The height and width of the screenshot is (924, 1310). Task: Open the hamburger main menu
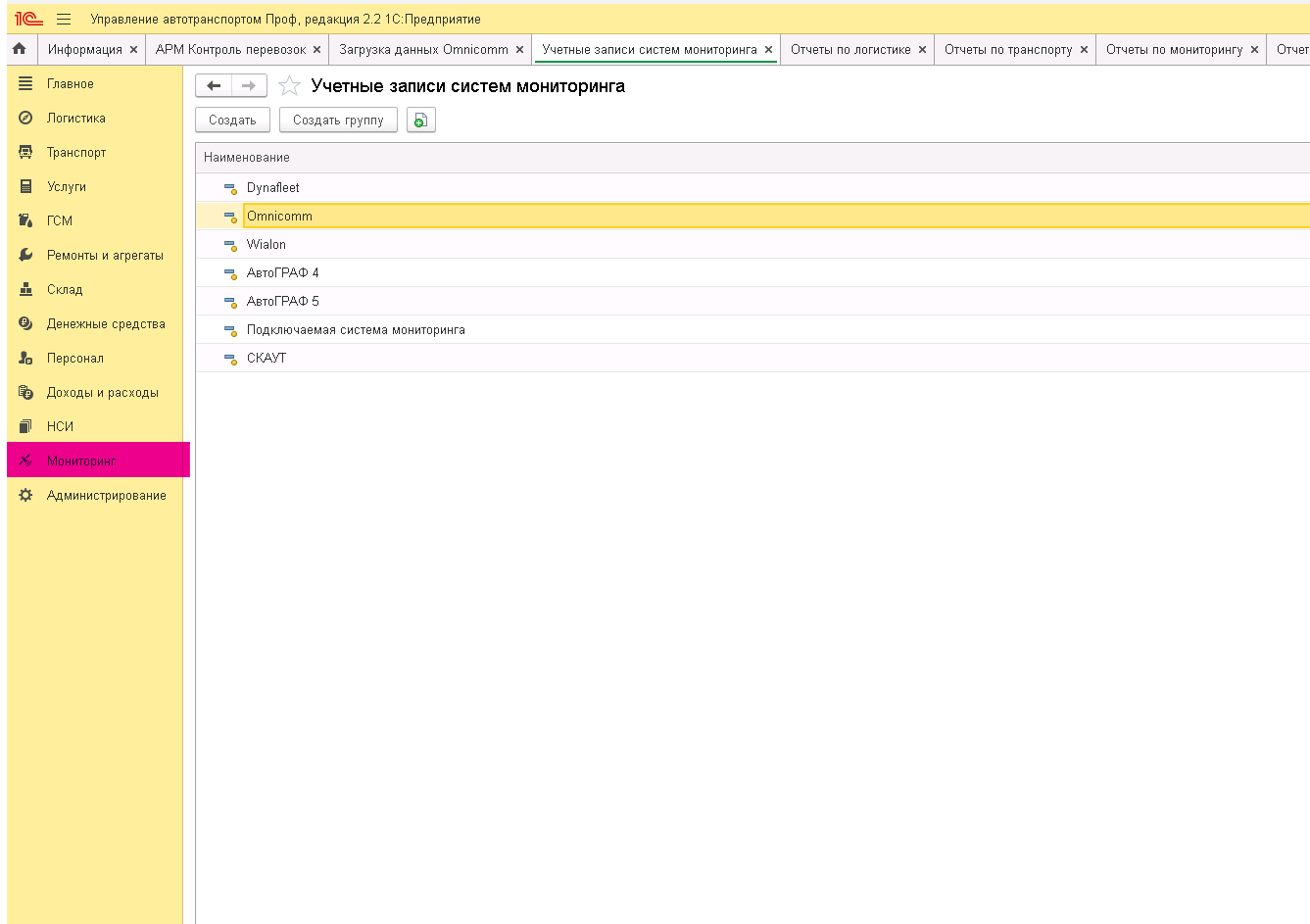point(64,19)
